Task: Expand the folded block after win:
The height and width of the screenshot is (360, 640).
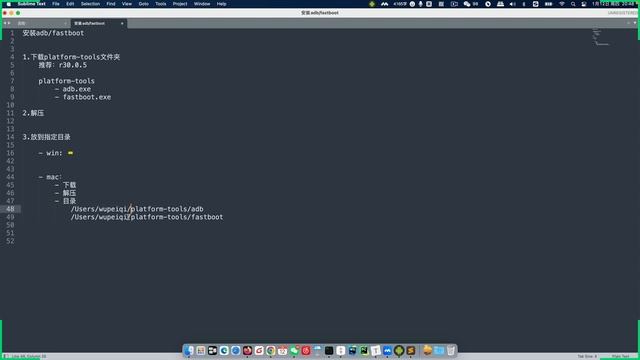Action: click(71, 153)
